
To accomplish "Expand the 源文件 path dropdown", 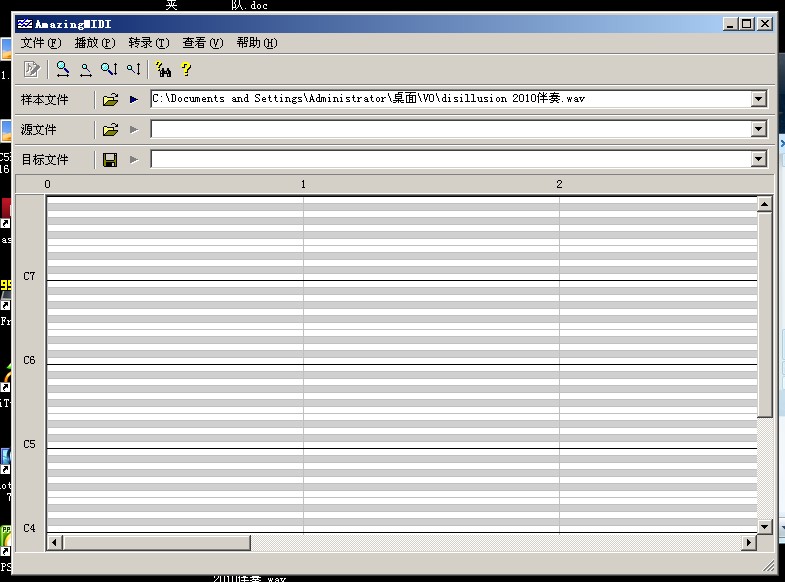I will (x=758, y=129).
